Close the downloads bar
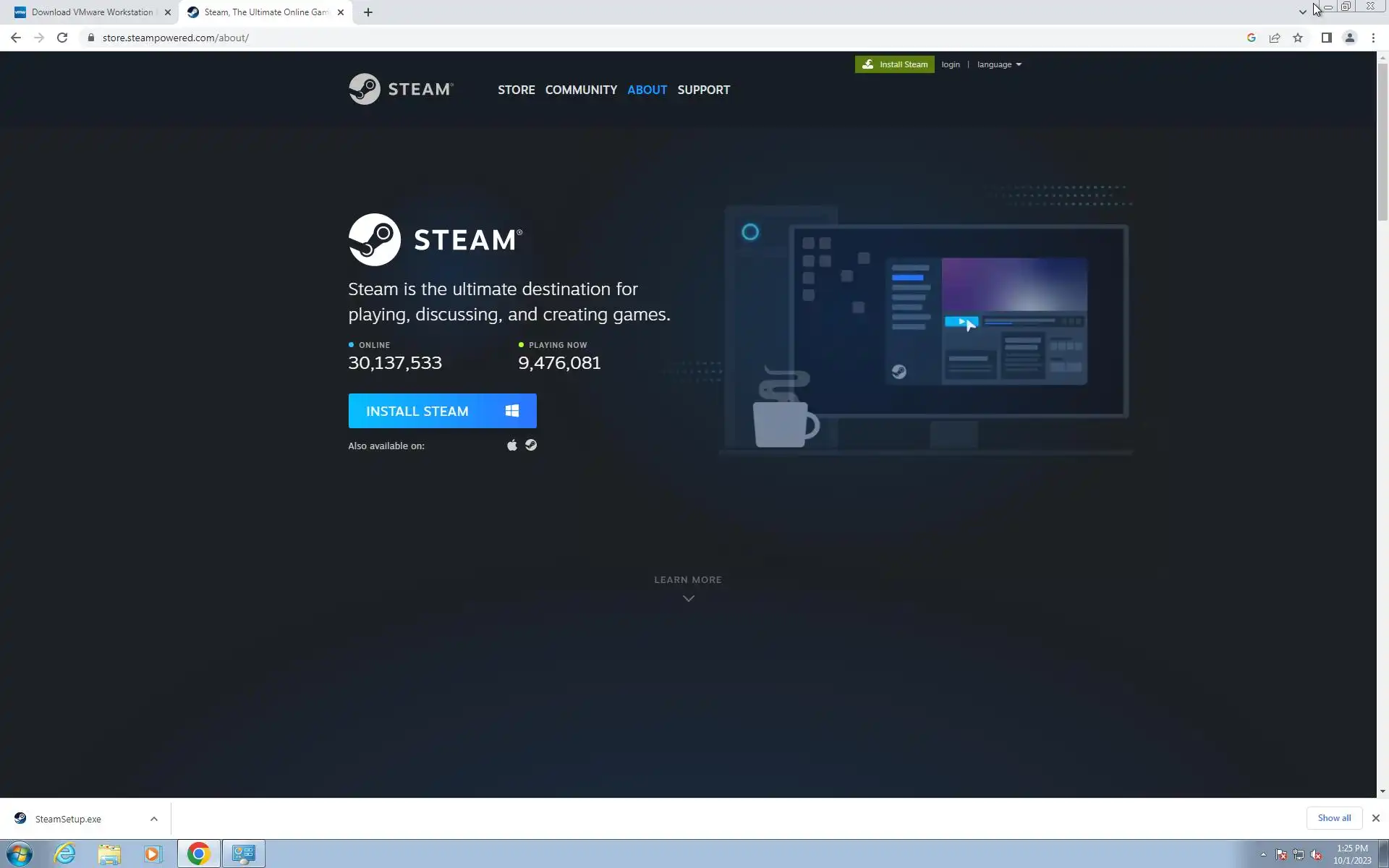The height and width of the screenshot is (868, 1389). click(x=1375, y=818)
